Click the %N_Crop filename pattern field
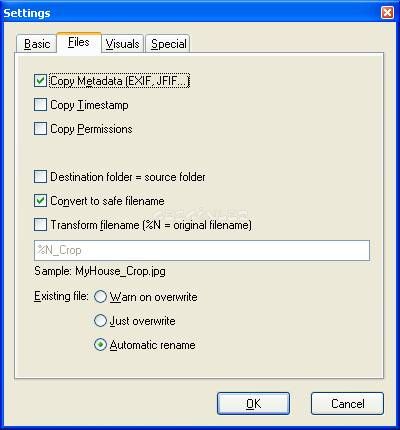The image size is (400, 430). point(202,250)
